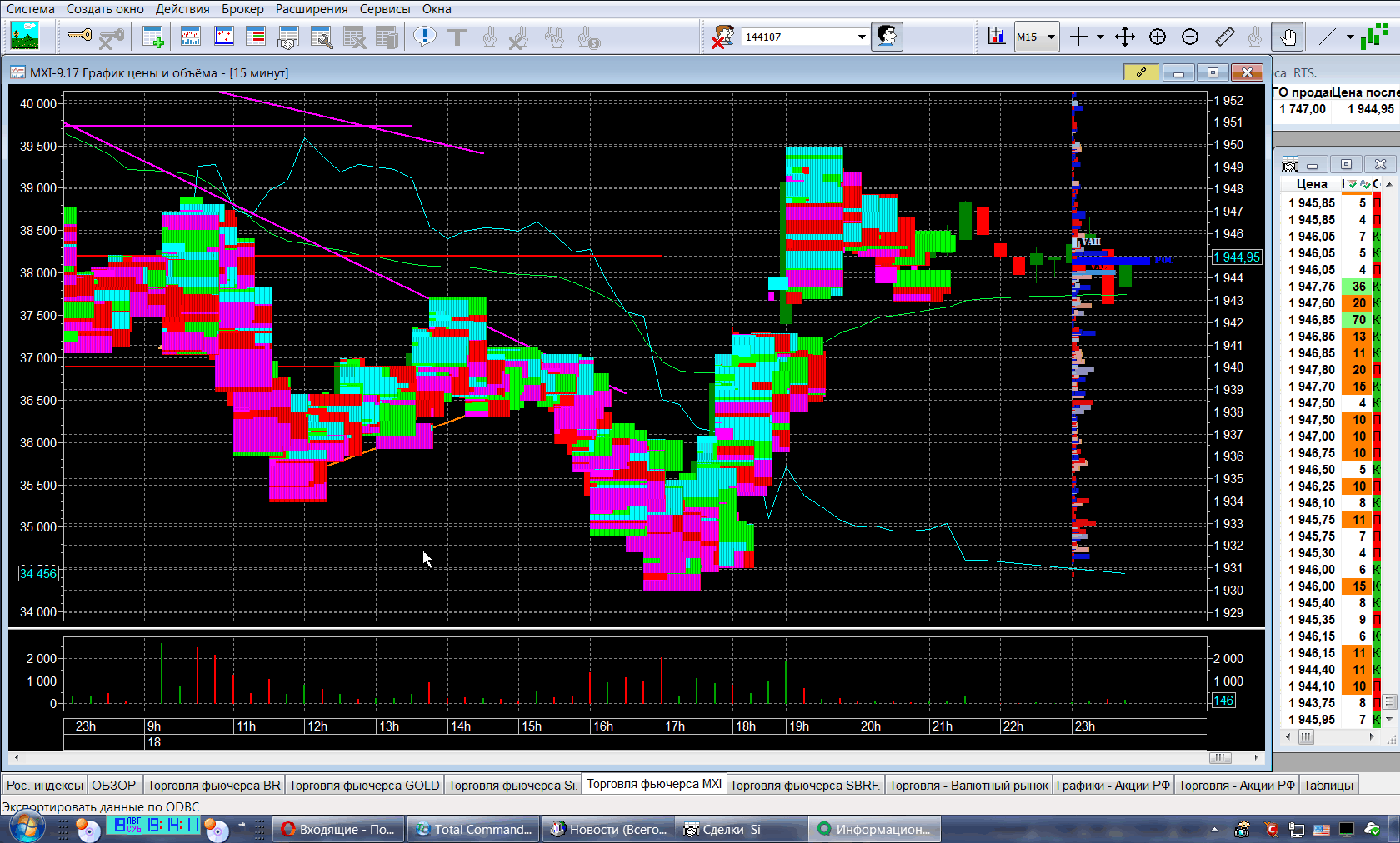
Task: Open the Брокер menu
Action: point(242,9)
